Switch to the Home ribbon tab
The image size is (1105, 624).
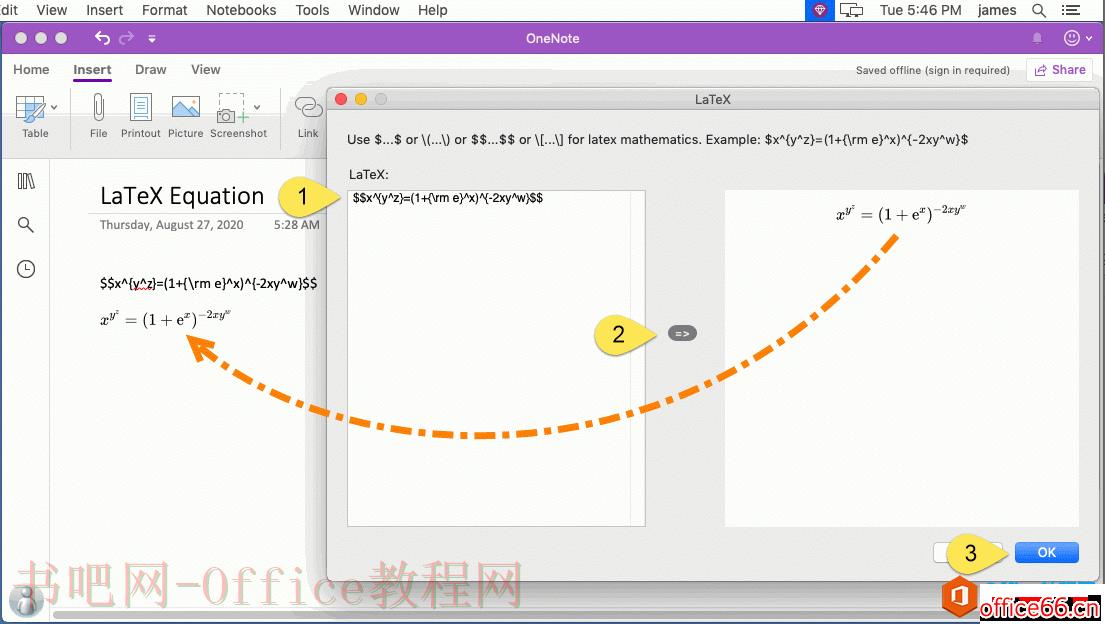[x=31, y=69]
